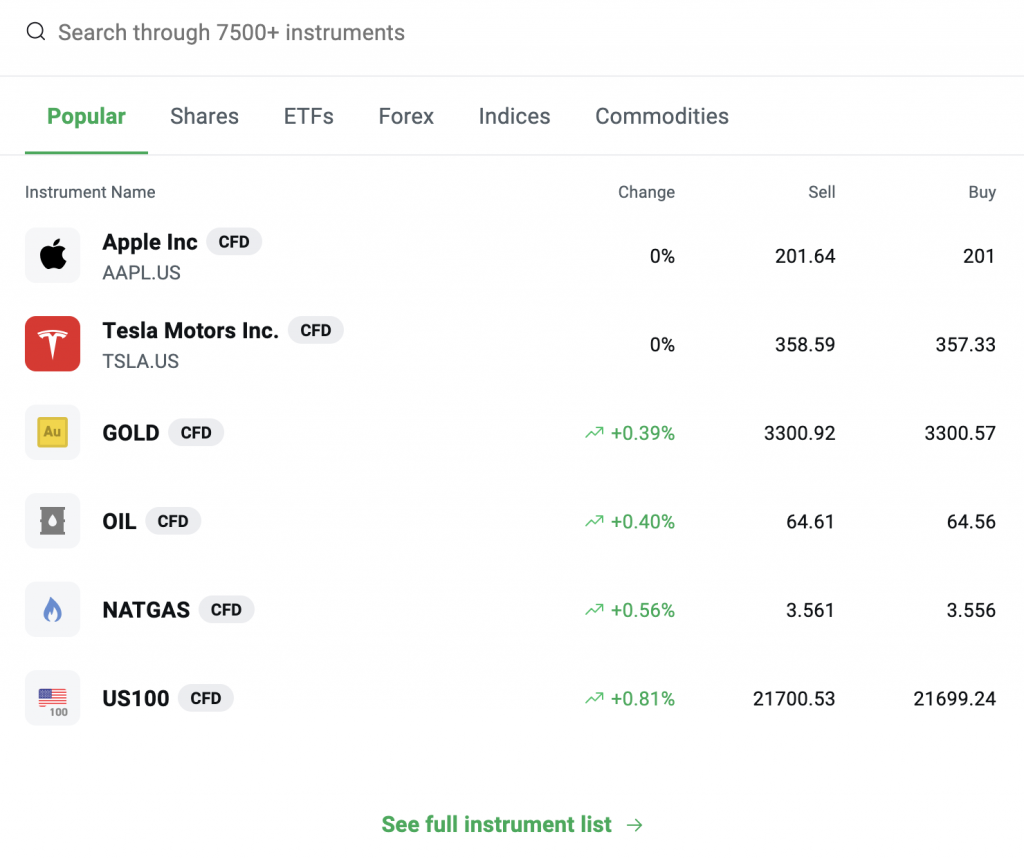Click the CFD badge next to NATGAS

(226, 609)
